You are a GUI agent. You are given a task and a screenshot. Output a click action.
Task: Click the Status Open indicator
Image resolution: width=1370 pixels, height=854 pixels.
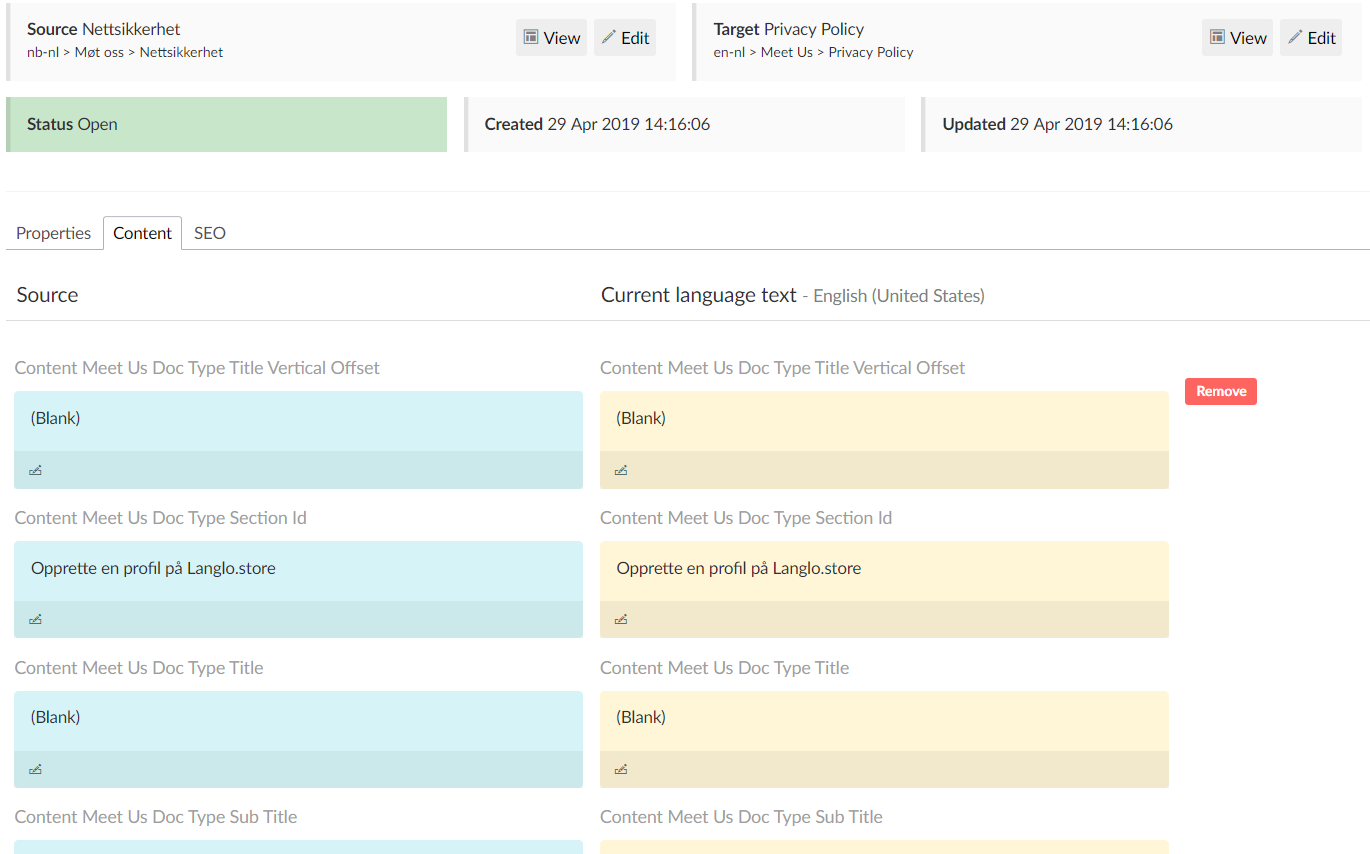tap(226, 124)
